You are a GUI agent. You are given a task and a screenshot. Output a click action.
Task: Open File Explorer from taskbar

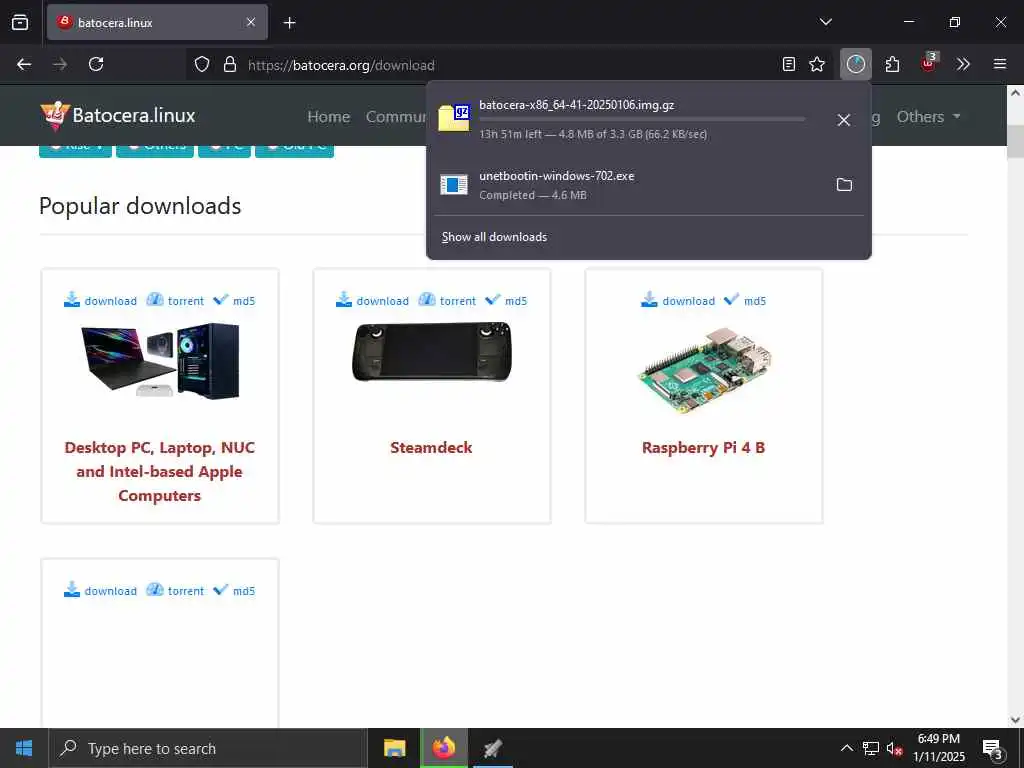(394, 748)
